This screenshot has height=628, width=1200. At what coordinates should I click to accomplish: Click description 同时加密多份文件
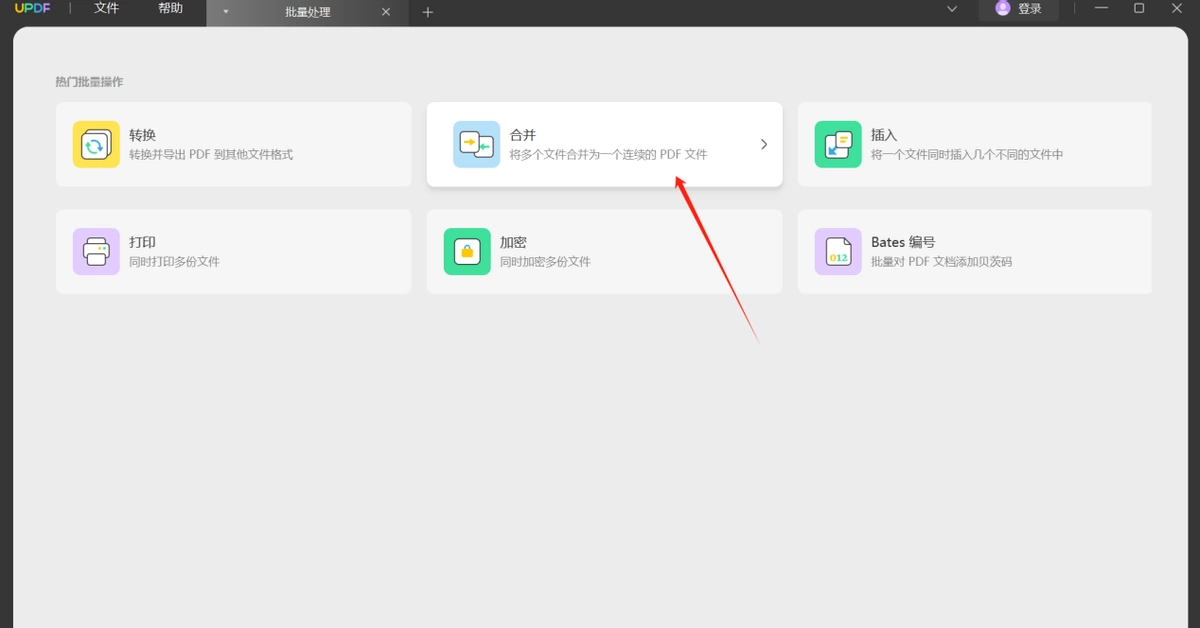pyautogui.click(x=545, y=262)
